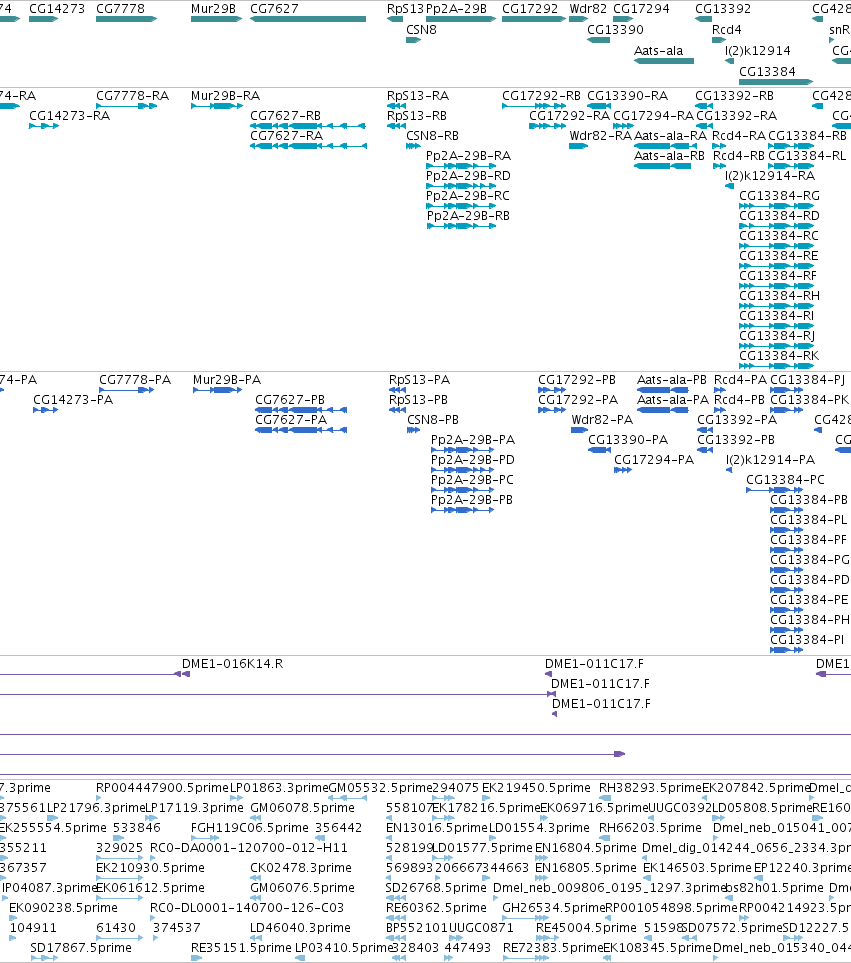This screenshot has height=963, width=851.
Task: Click protein Mur29B-PA label
Action: point(227,380)
